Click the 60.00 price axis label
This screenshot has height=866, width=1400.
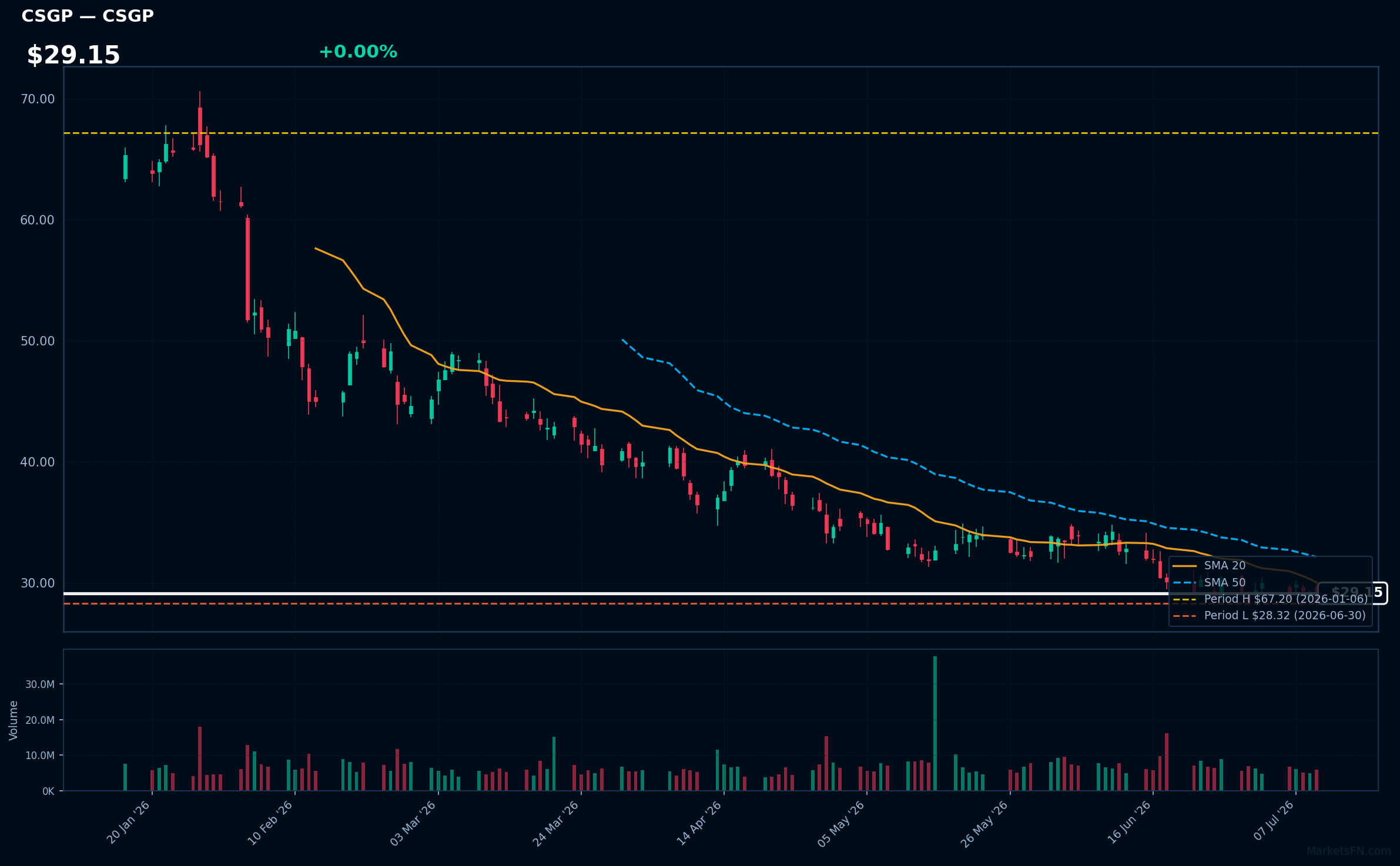coord(38,220)
